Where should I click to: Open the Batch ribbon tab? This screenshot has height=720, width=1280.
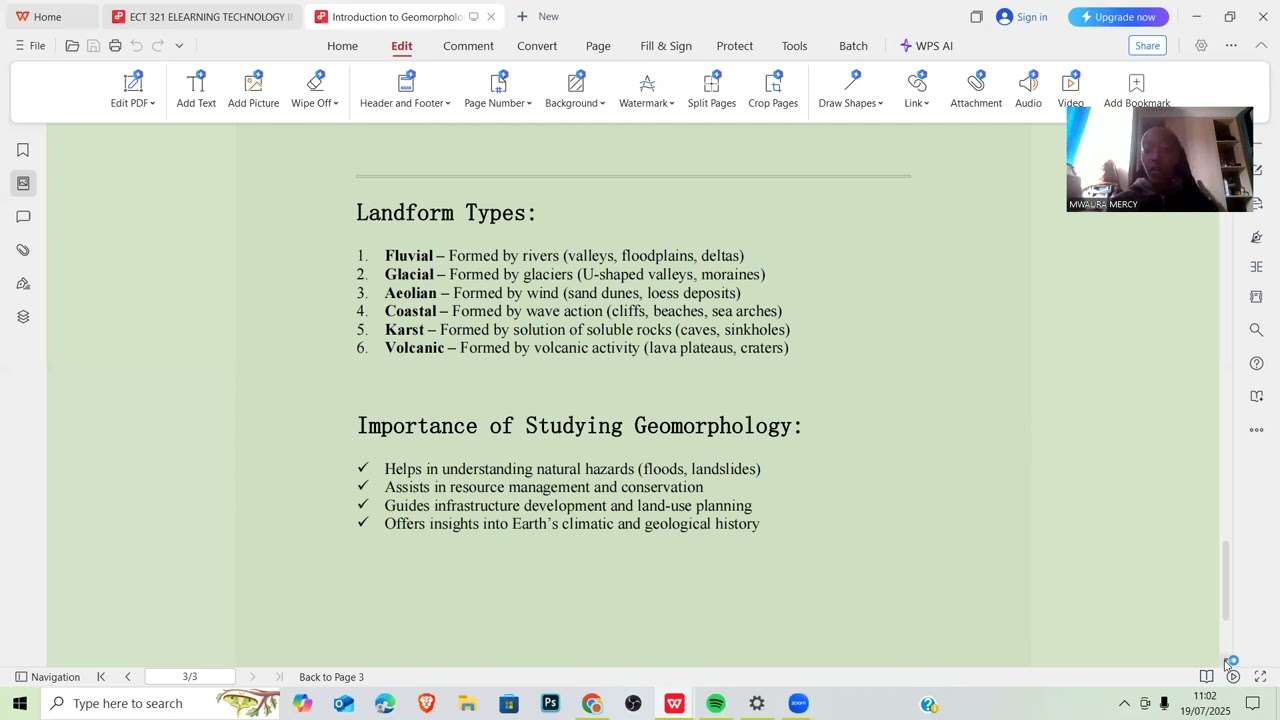853,46
